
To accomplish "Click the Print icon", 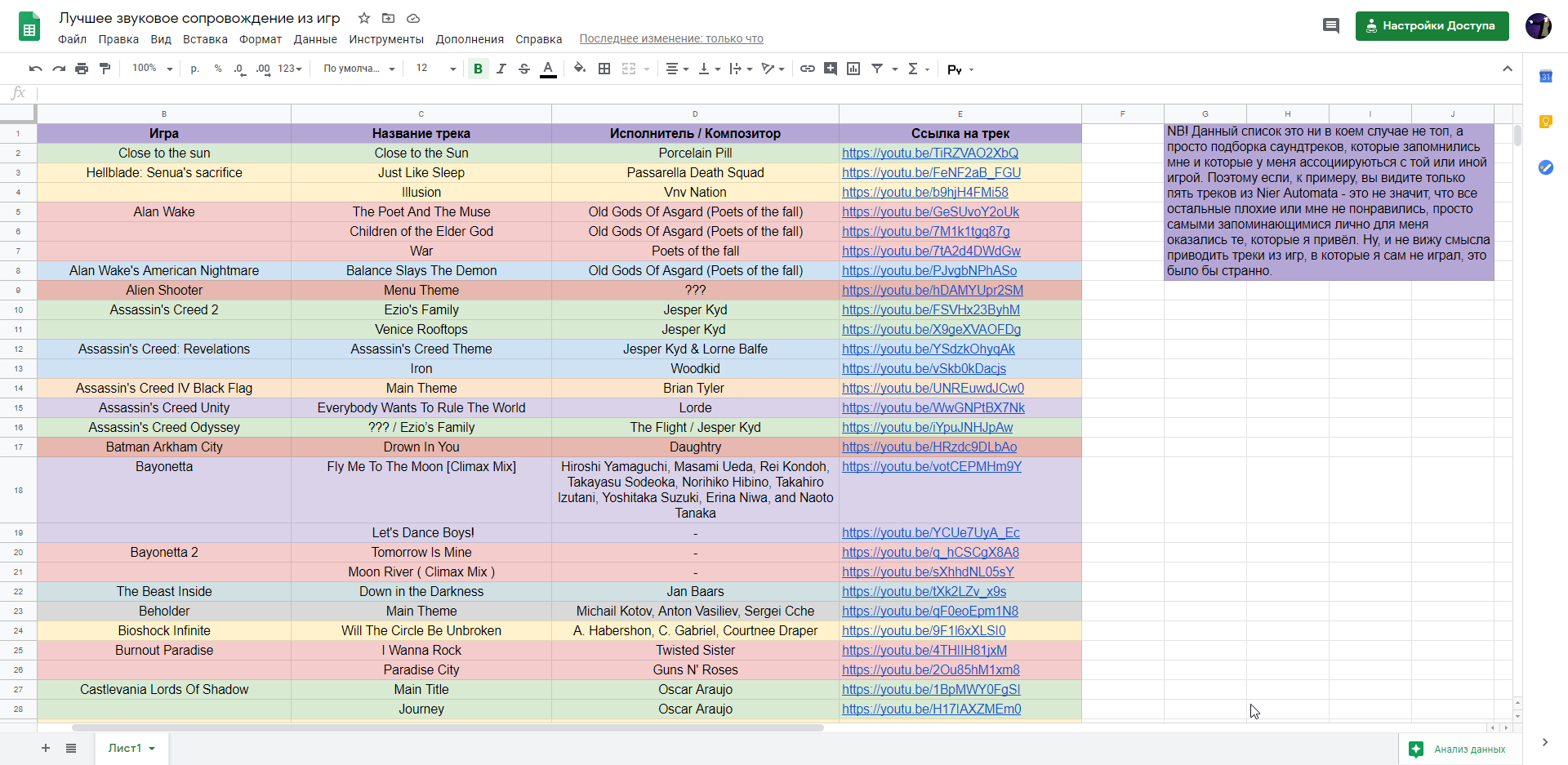I will tap(82, 69).
